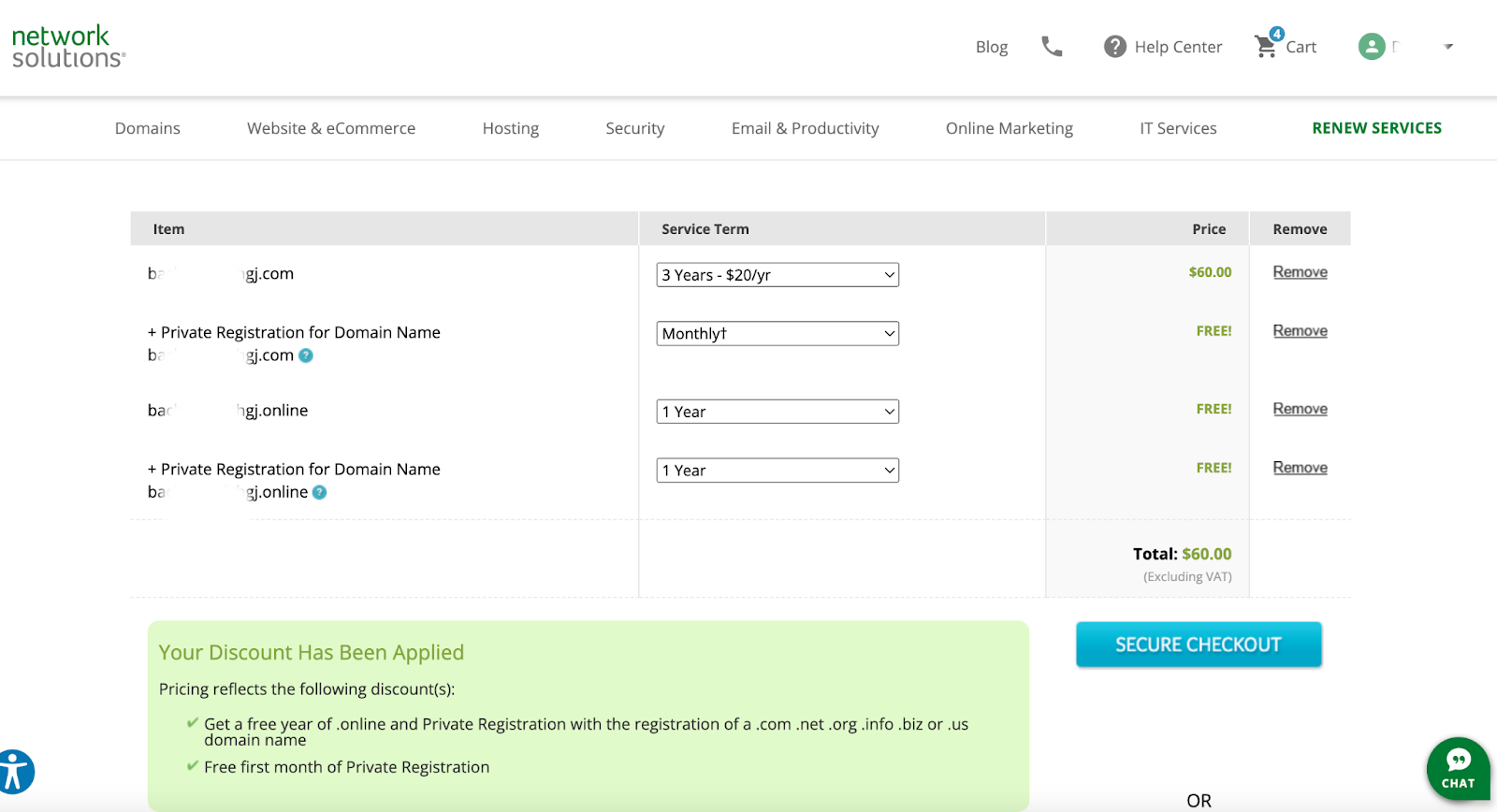1497x812 pixels.
Task: Click the $60.00 price for gj.com
Action: point(1210,272)
